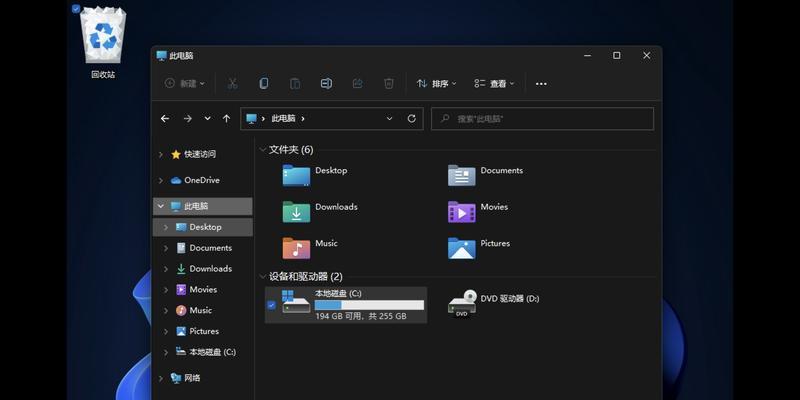Image resolution: width=800 pixels, height=400 pixels.
Task: Click the Rename icon in toolbar
Action: click(326, 83)
